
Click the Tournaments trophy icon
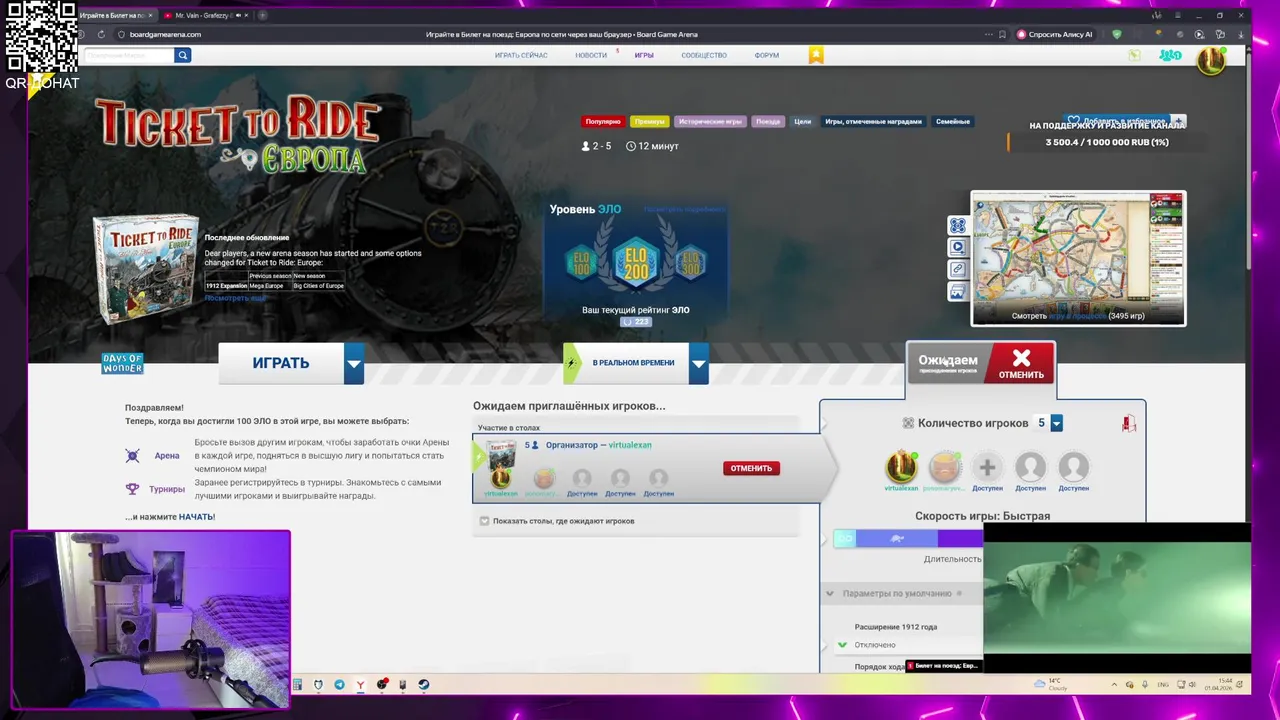pos(132,489)
